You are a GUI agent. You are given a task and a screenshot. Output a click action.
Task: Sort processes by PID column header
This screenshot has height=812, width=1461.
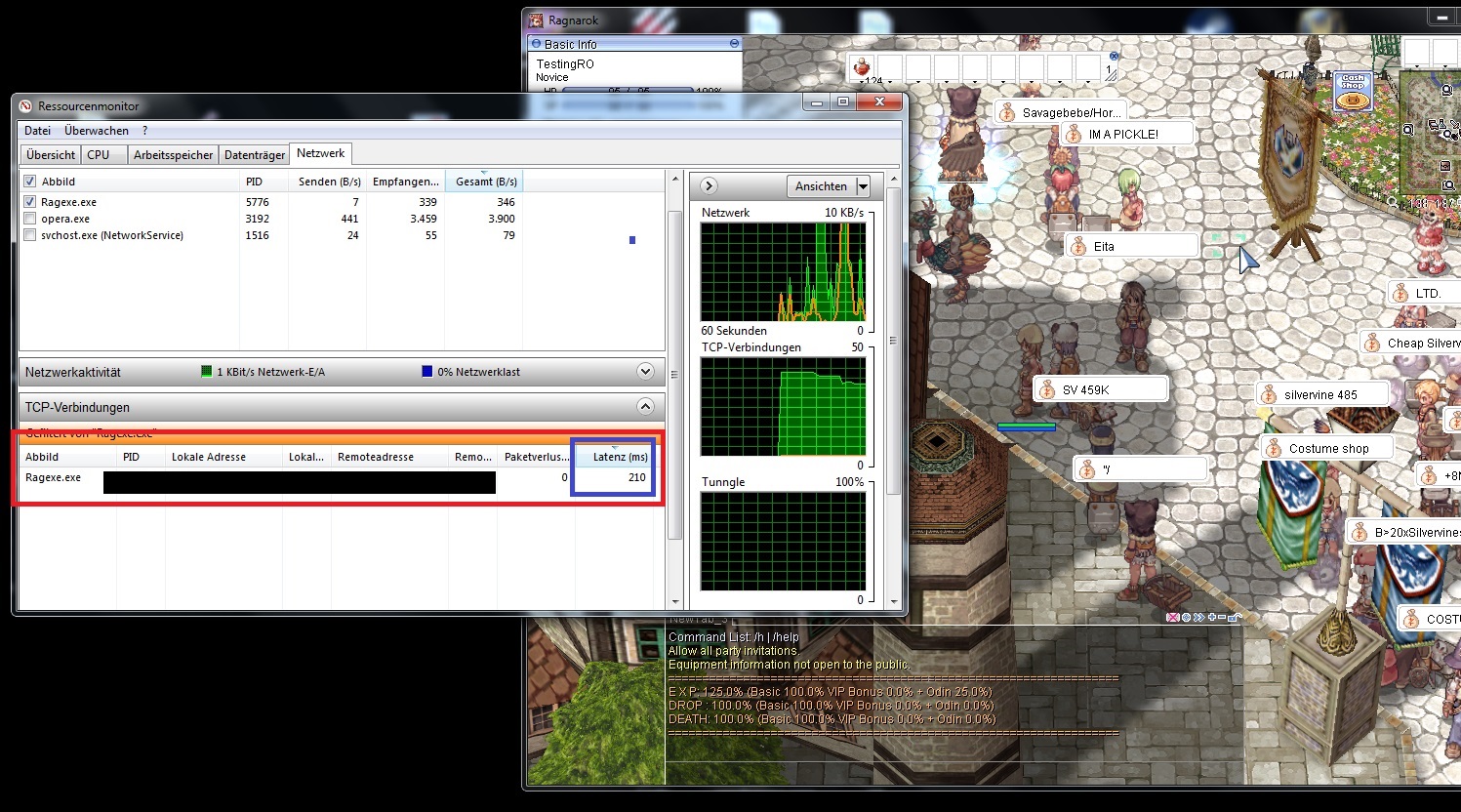(264, 182)
